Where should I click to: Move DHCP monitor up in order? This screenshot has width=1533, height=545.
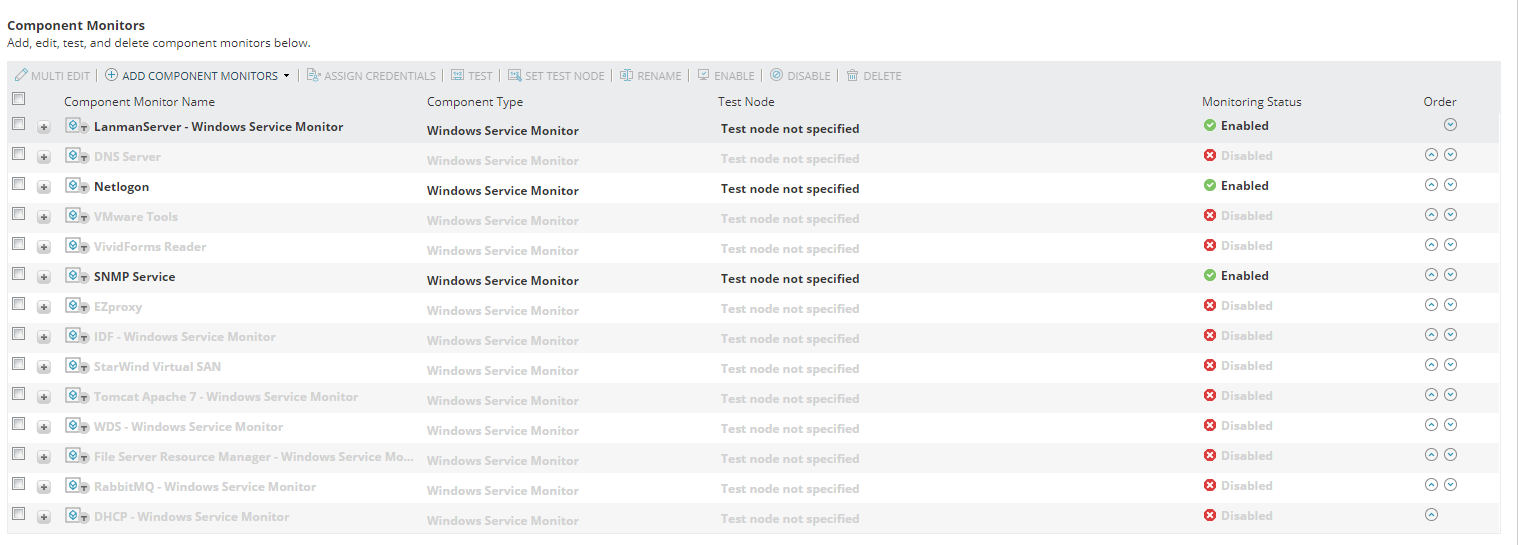tap(1431, 515)
